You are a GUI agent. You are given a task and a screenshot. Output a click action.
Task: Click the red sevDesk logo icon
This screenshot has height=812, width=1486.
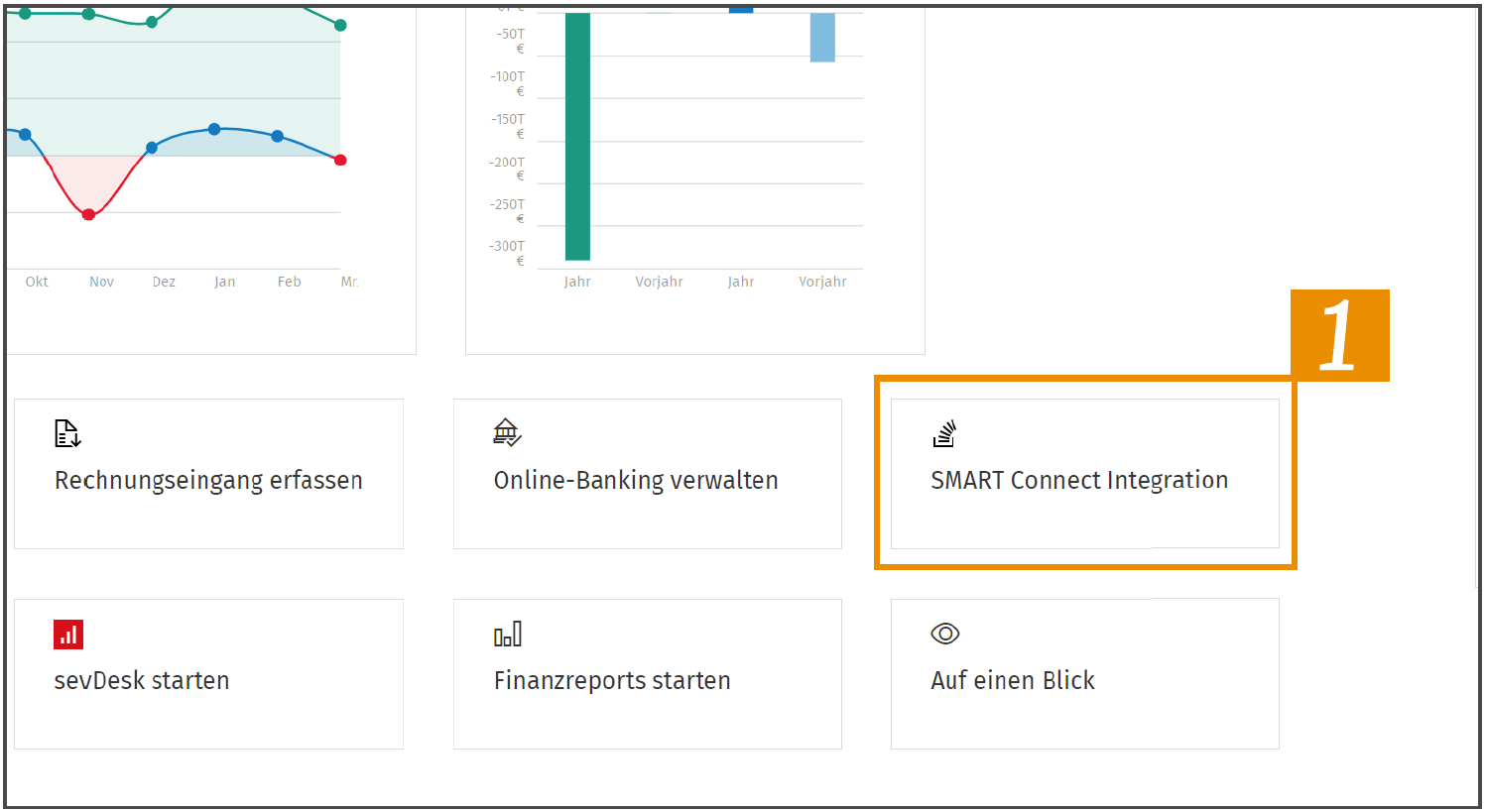click(x=68, y=635)
